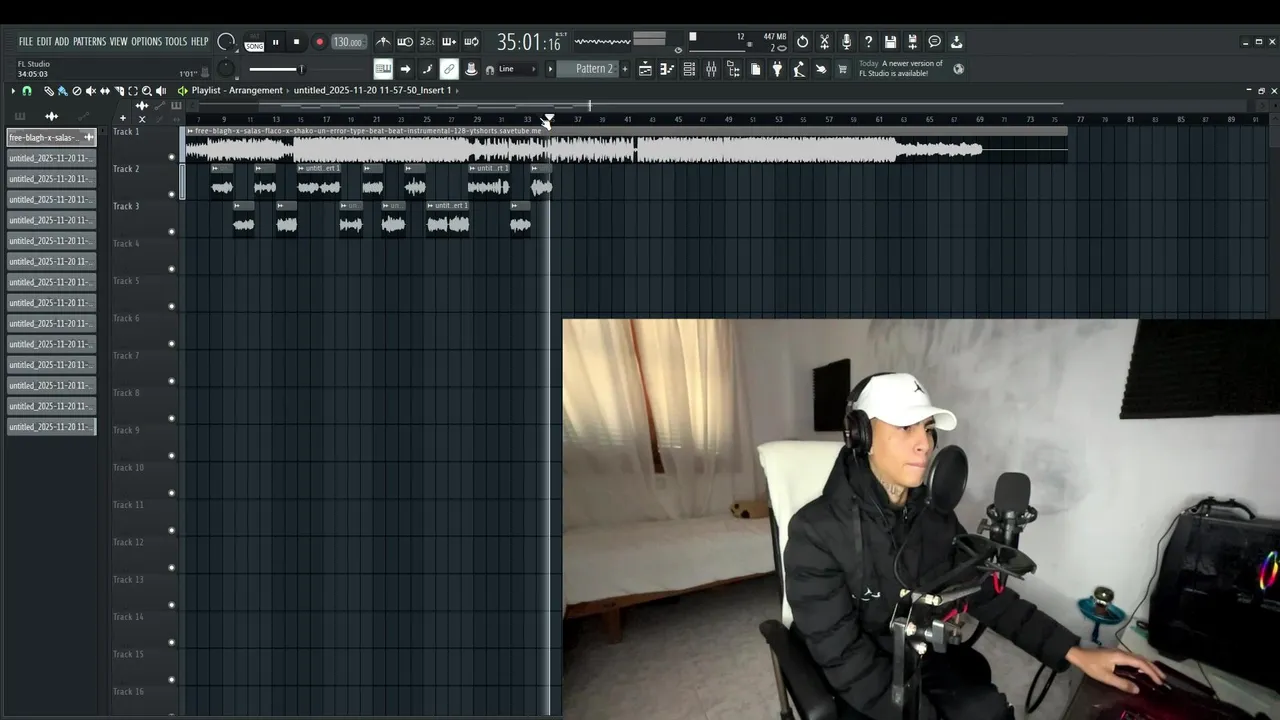Select the playlist zoom magnifier tool

pyautogui.click(x=147, y=91)
